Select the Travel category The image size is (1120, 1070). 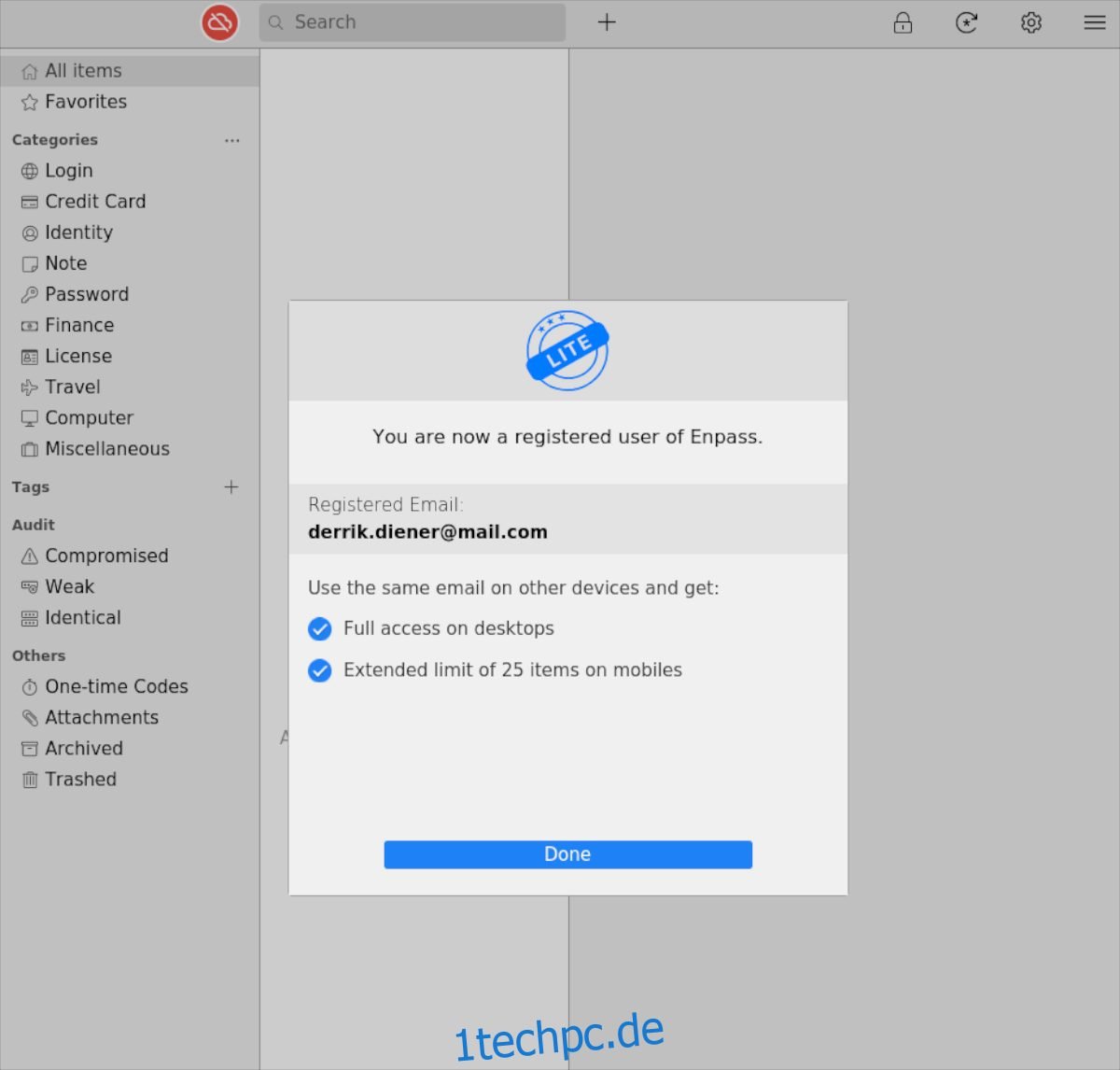click(x=130, y=387)
